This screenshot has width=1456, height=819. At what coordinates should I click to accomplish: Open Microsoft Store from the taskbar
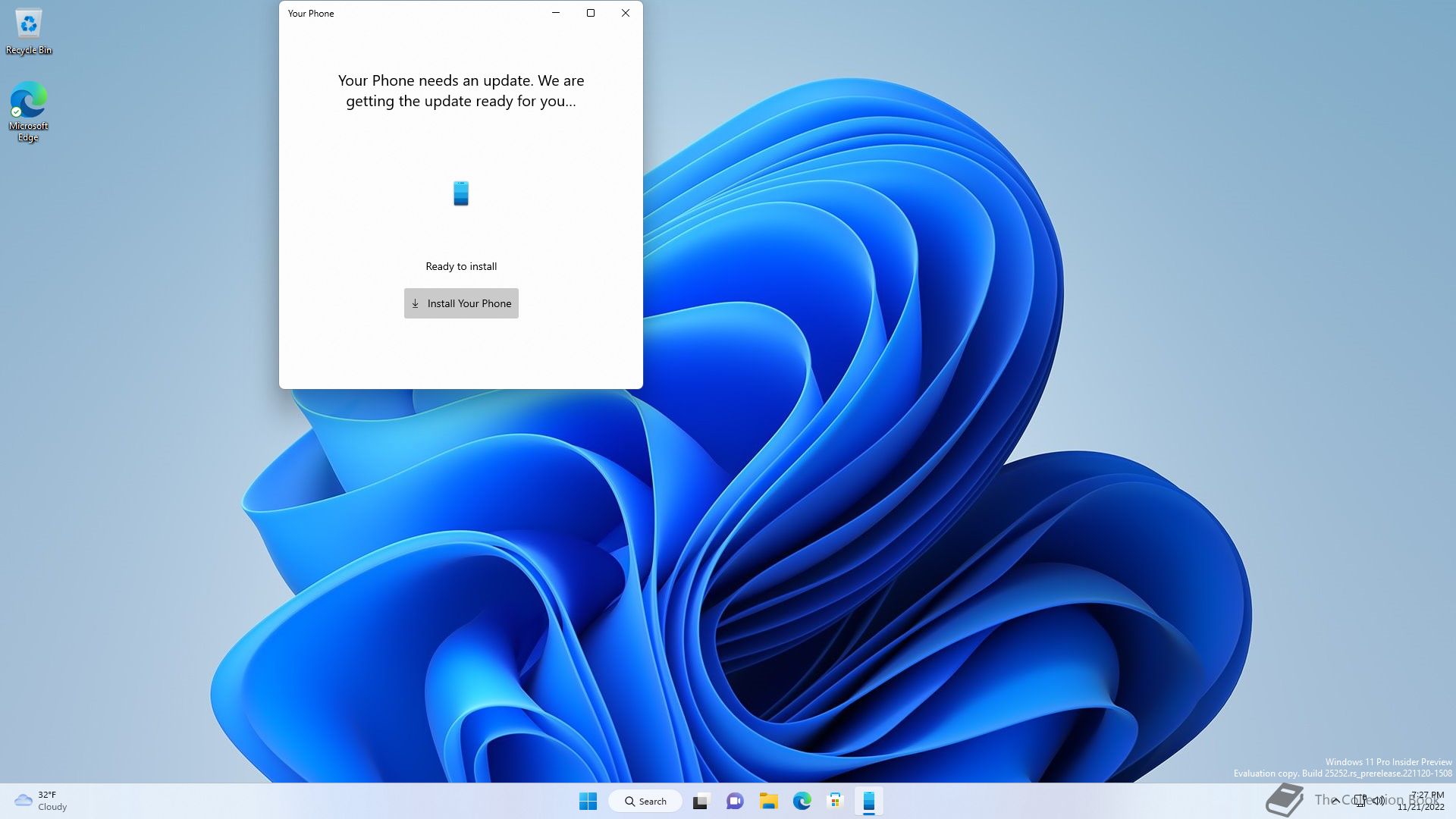[835, 801]
